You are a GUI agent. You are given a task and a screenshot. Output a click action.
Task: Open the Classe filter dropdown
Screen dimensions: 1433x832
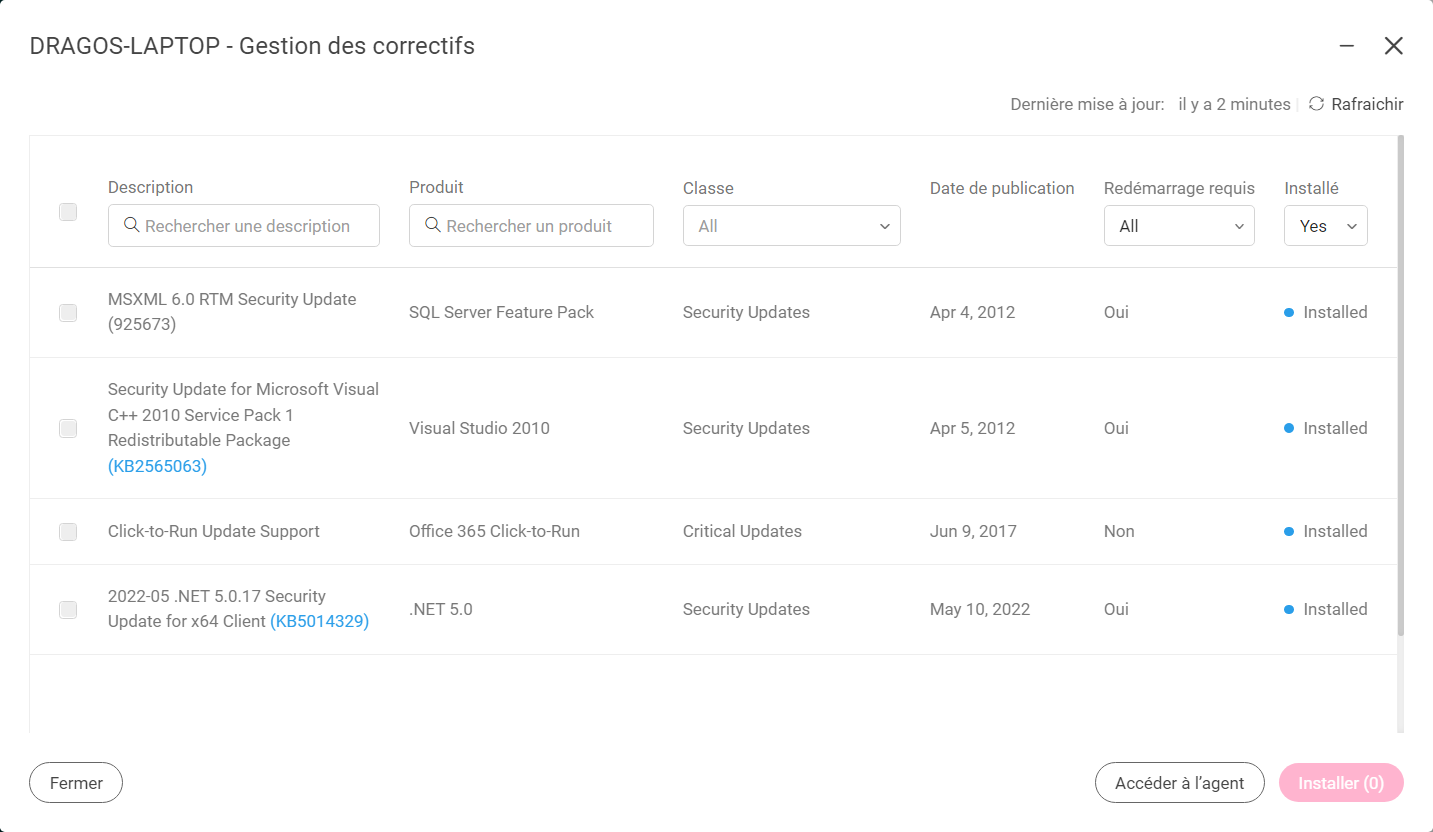click(792, 226)
